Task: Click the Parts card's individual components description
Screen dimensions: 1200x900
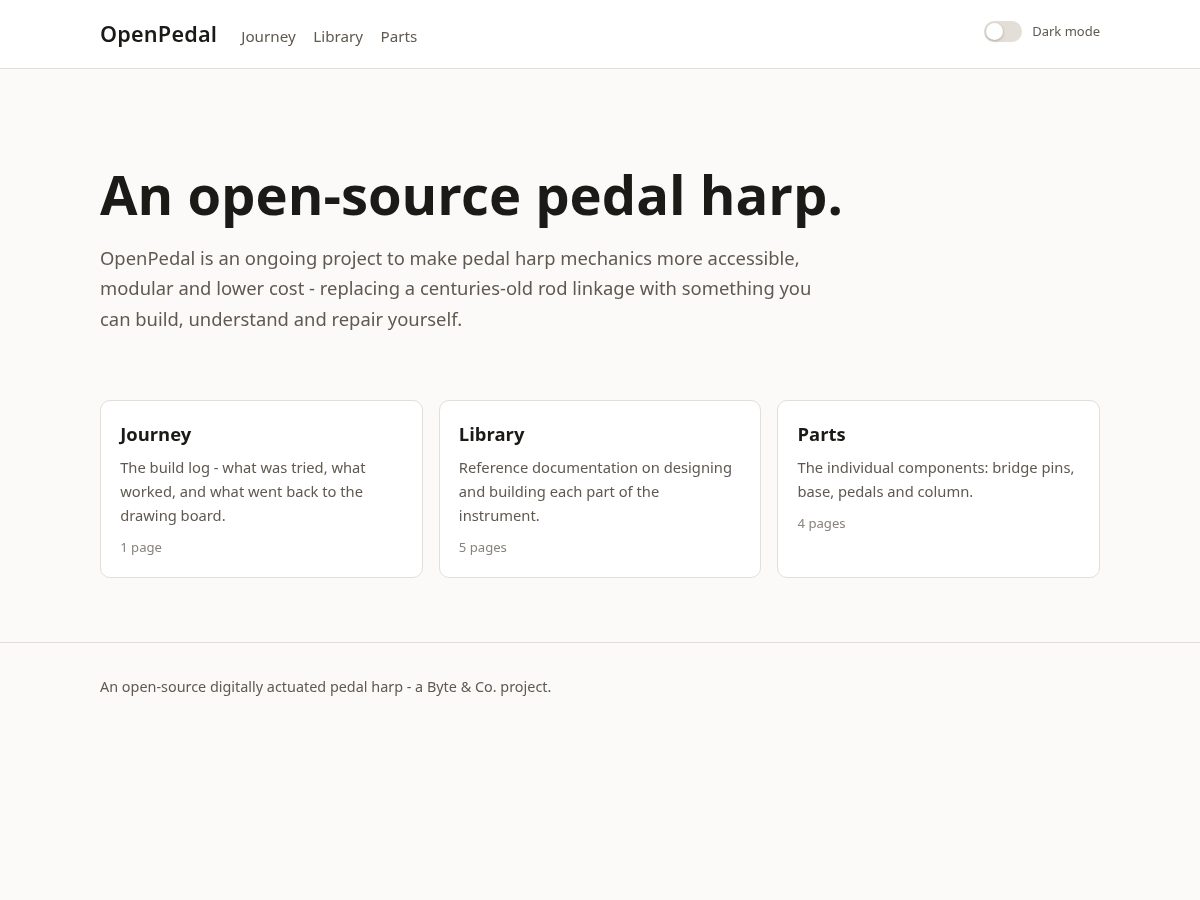Action: click(936, 480)
